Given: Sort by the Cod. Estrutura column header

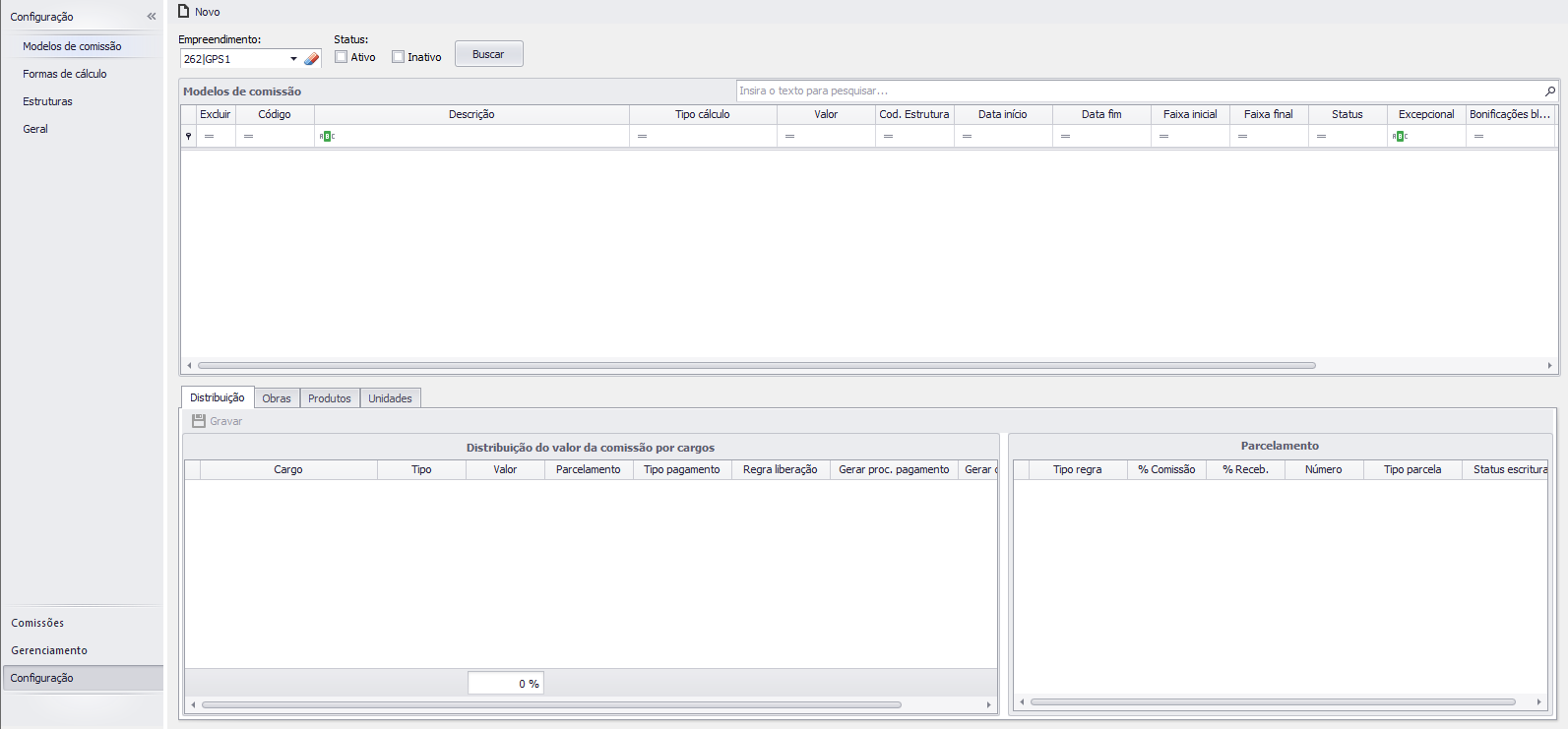Looking at the screenshot, I should (x=914, y=114).
